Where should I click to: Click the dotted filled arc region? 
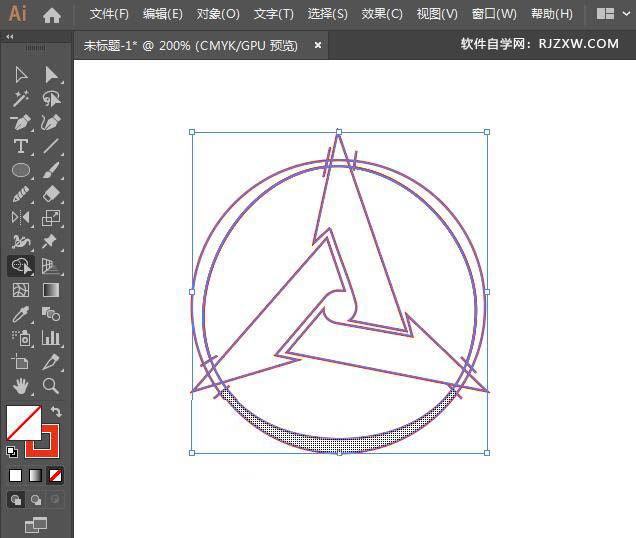[339, 444]
